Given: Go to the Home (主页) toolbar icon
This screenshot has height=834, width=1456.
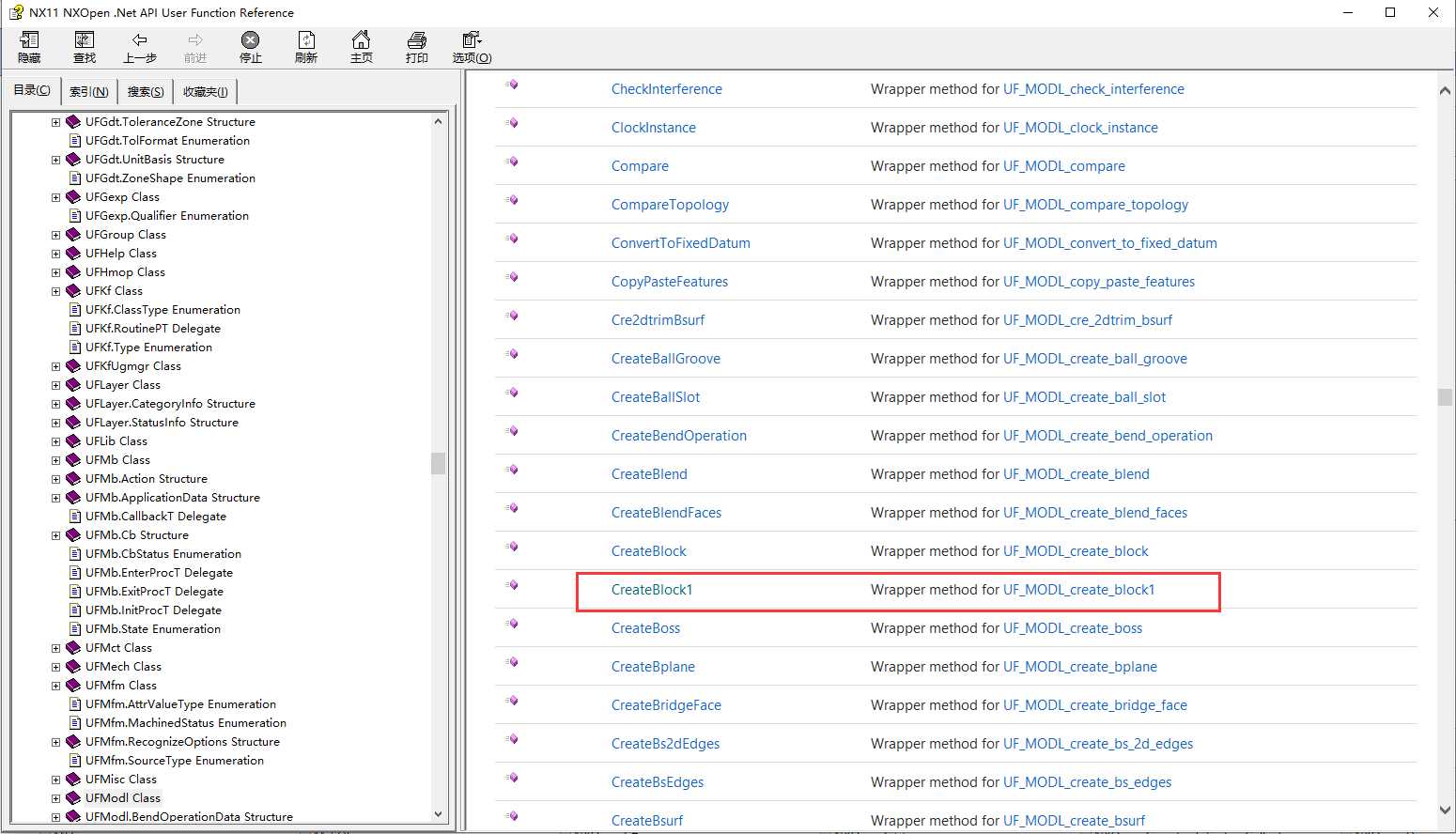Looking at the screenshot, I should point(362,39).
